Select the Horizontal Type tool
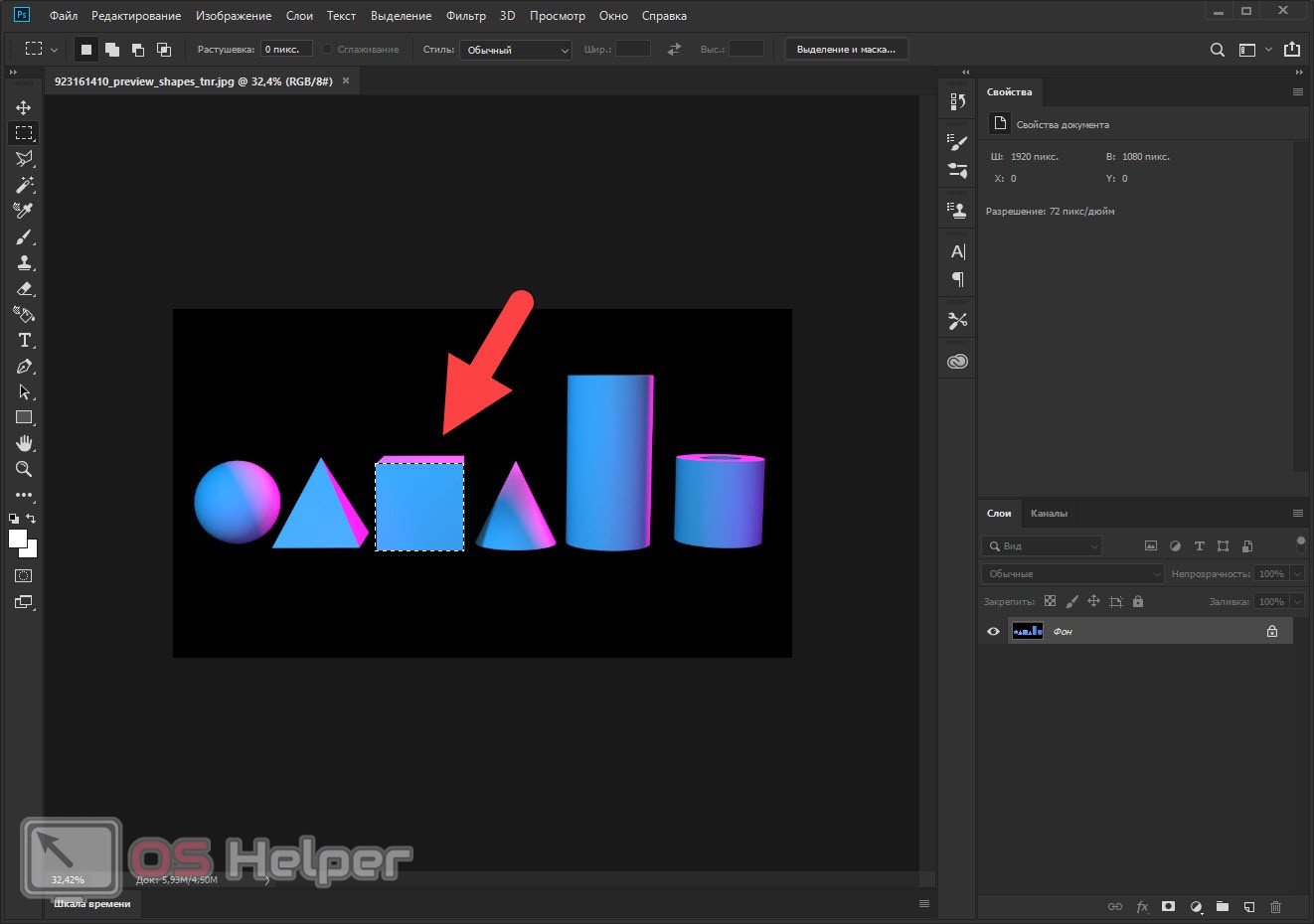This screenshot has width=1314, height=924. (24, 340)
